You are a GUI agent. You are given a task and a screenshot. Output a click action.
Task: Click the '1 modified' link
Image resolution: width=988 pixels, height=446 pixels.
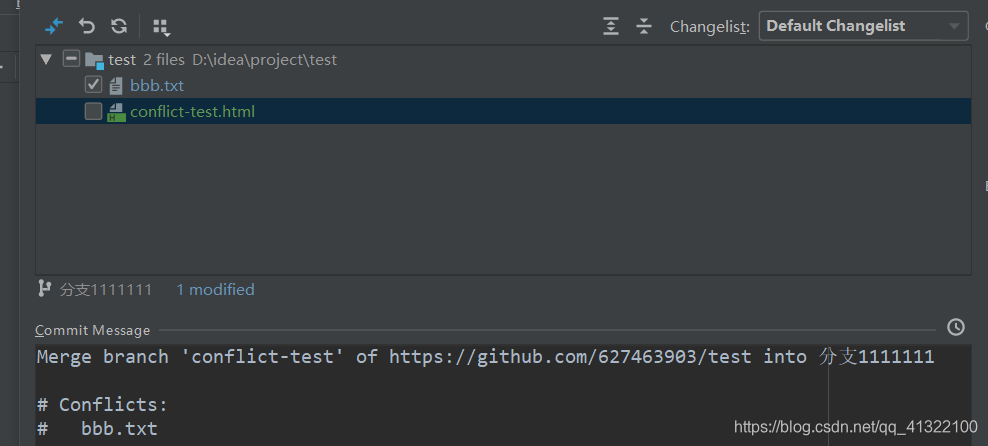pos(215,289)
